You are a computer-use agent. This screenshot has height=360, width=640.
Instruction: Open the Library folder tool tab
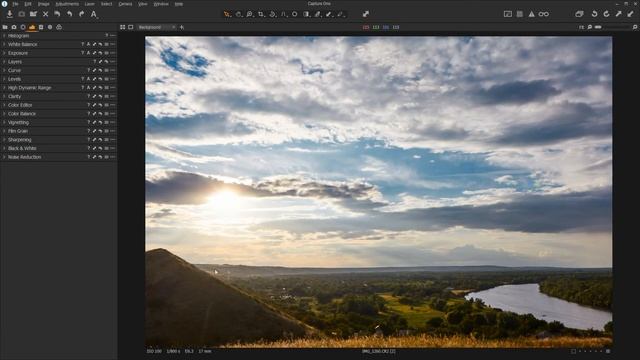pyautogui.click(x=5, y=27)
